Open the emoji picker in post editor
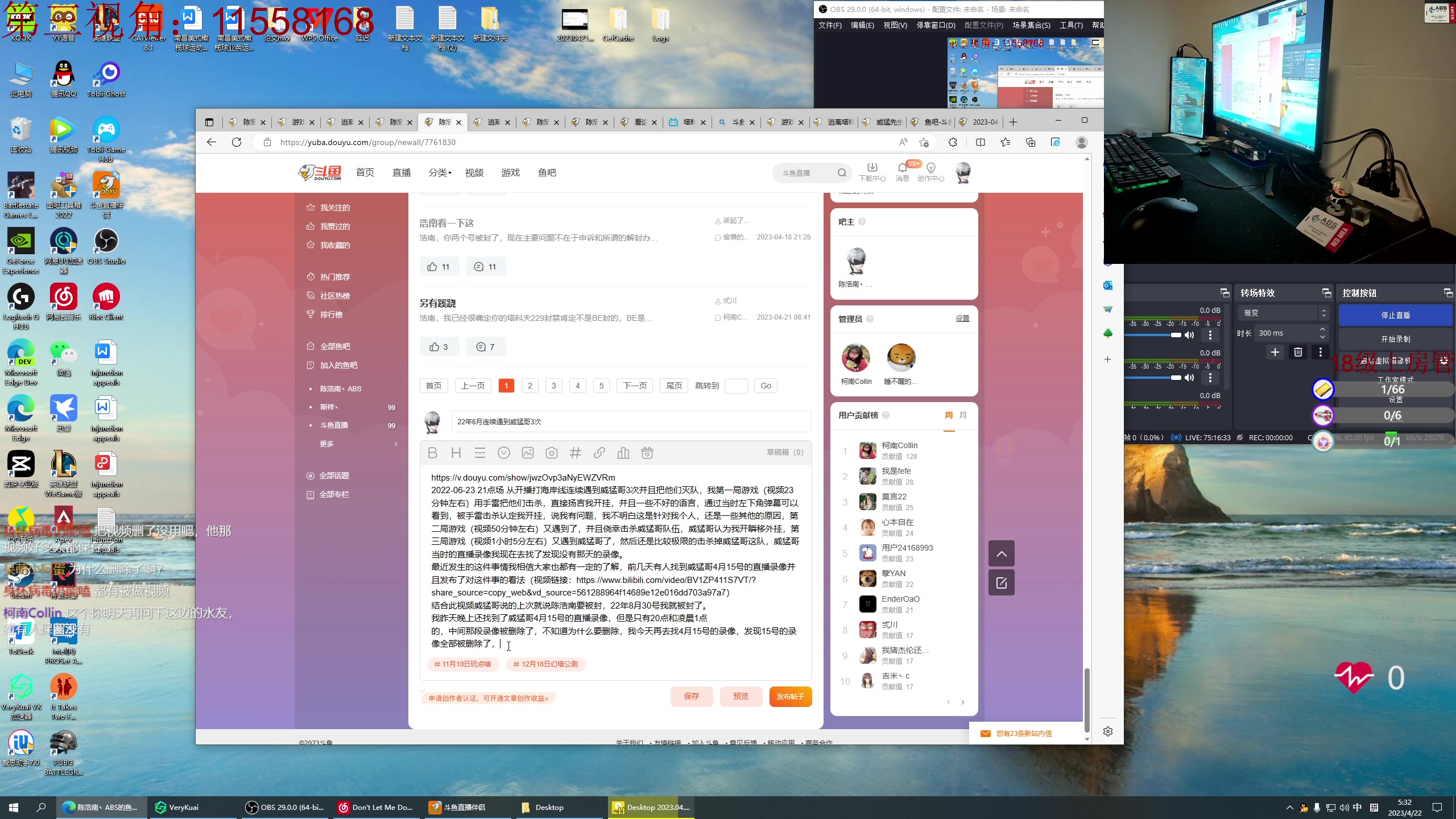The height and width of the screenshot is (819, 1456). pyautogui.click(x=504, y=453)
